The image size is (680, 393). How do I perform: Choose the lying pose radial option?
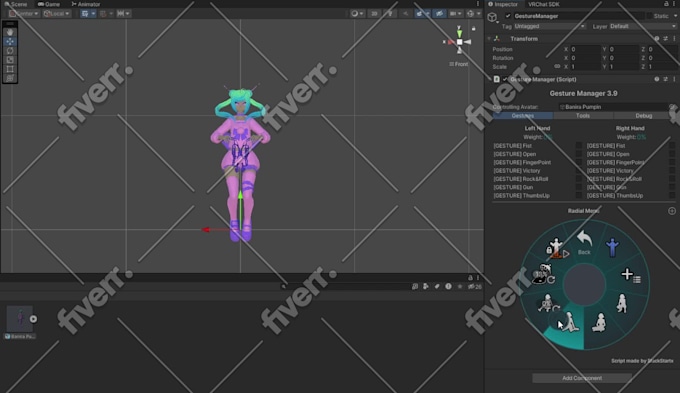543,274
